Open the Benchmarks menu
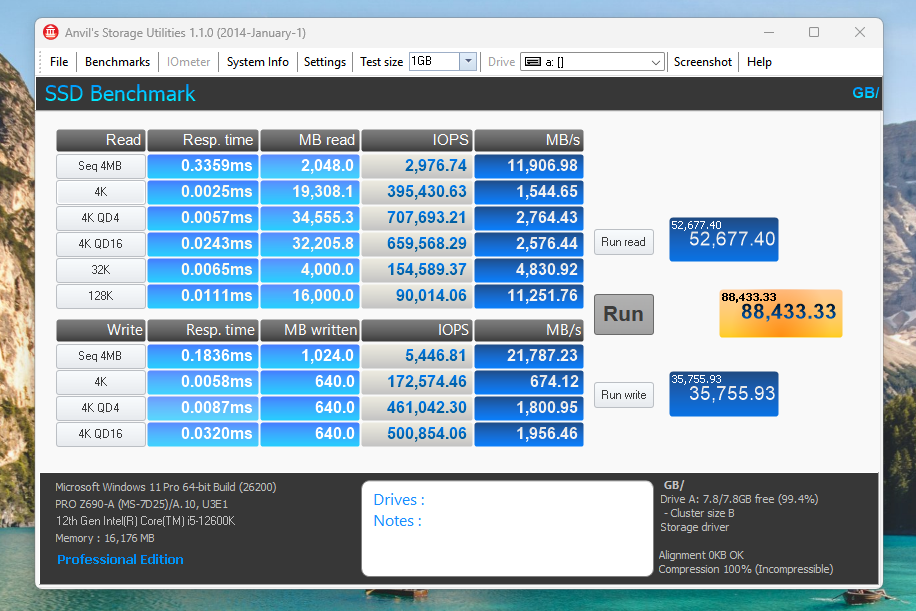Viewport: 916px width, 611px height. tap(117, 62)
